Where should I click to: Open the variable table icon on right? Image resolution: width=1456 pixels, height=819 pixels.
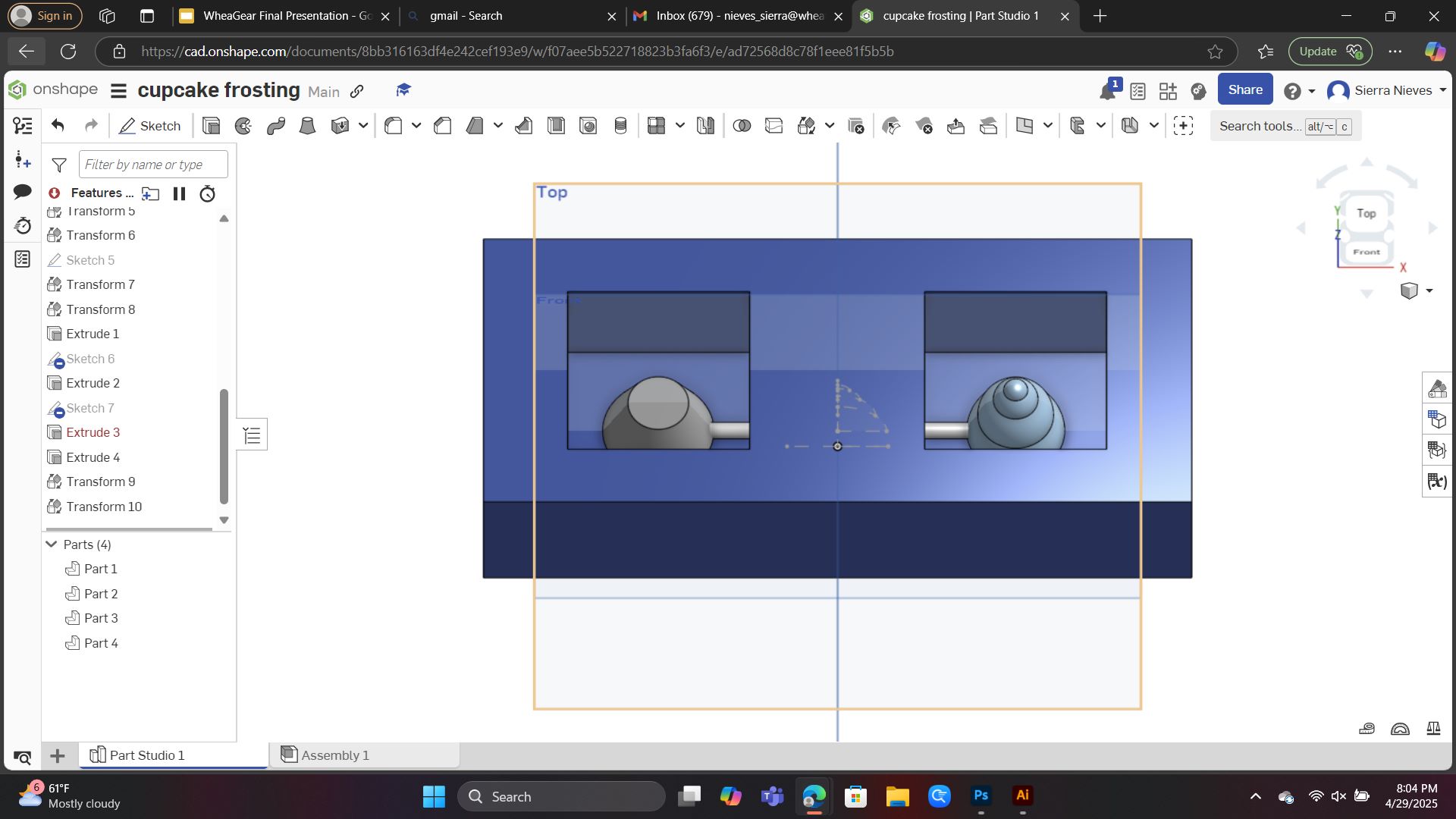(1436, 482)
